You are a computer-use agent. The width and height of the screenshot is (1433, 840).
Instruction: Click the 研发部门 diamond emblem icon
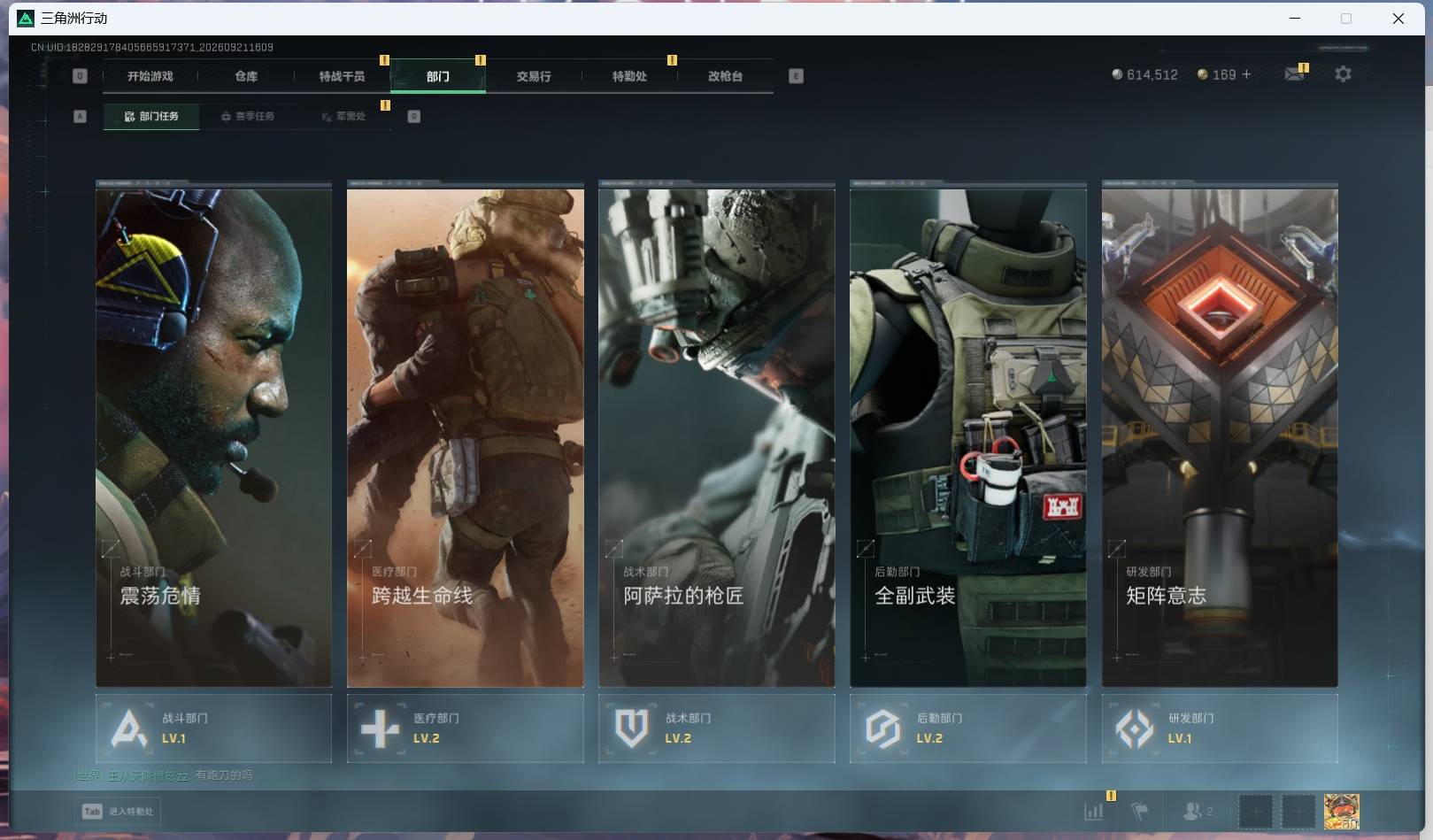point(1134,728)
